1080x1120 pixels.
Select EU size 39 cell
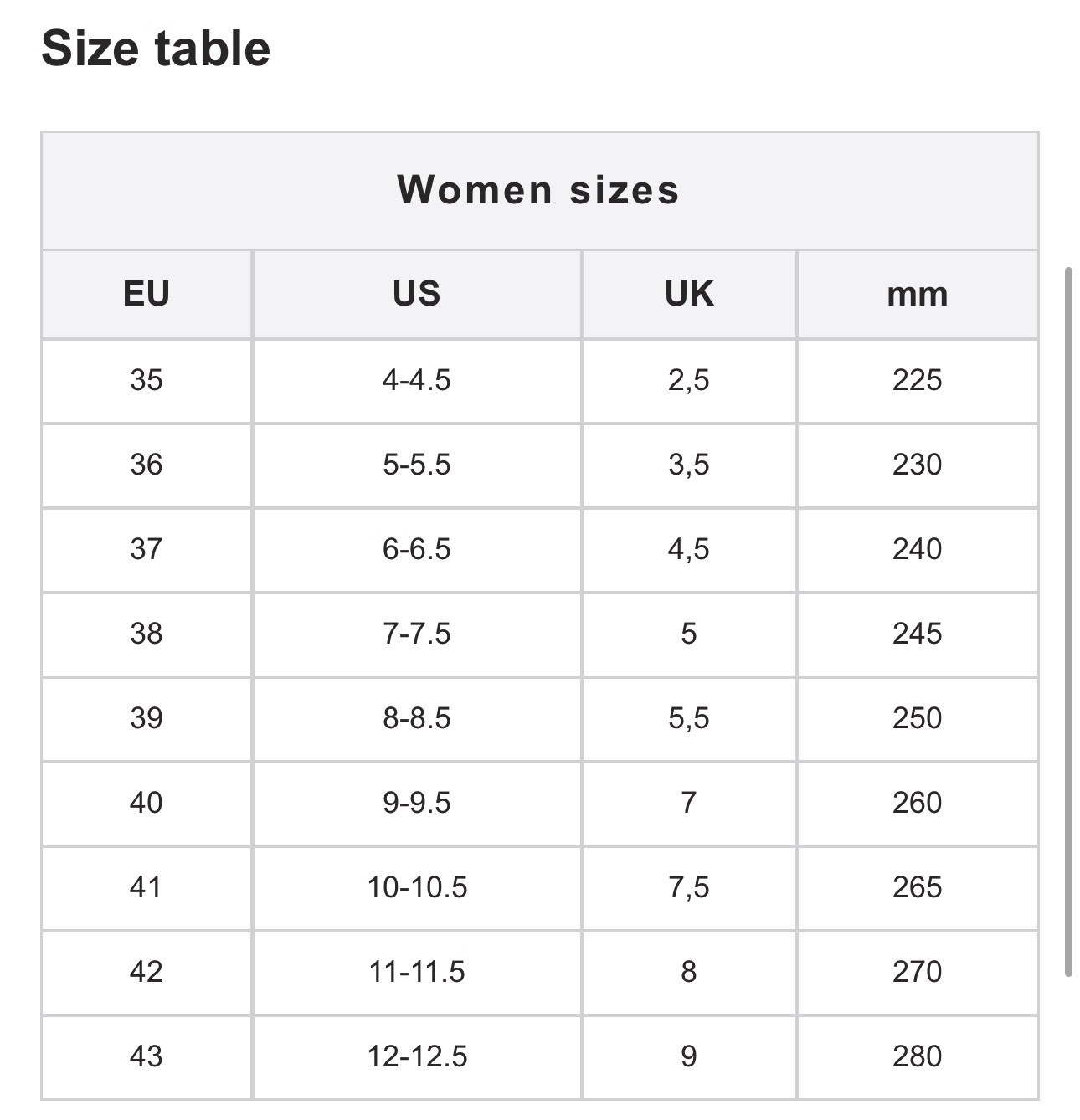pyautogui.click(x=147, y=719)
